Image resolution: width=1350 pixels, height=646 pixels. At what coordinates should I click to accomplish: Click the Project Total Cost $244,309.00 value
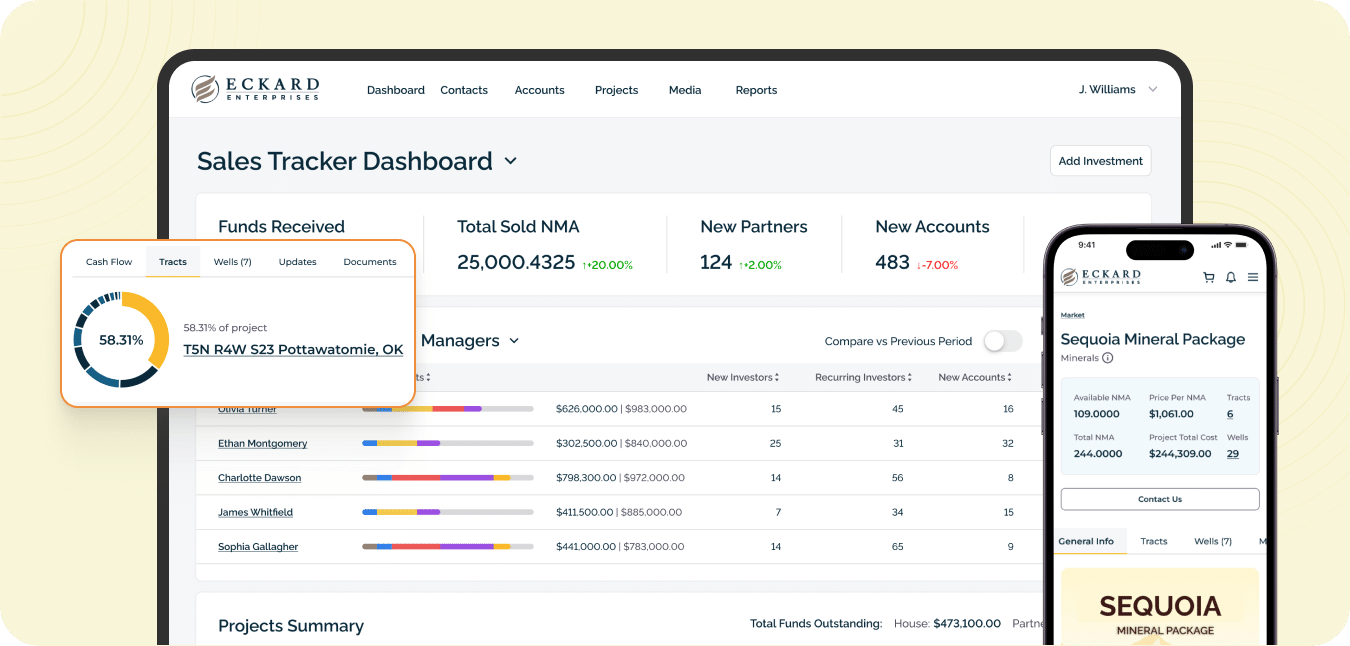[x=1180, y=454]
